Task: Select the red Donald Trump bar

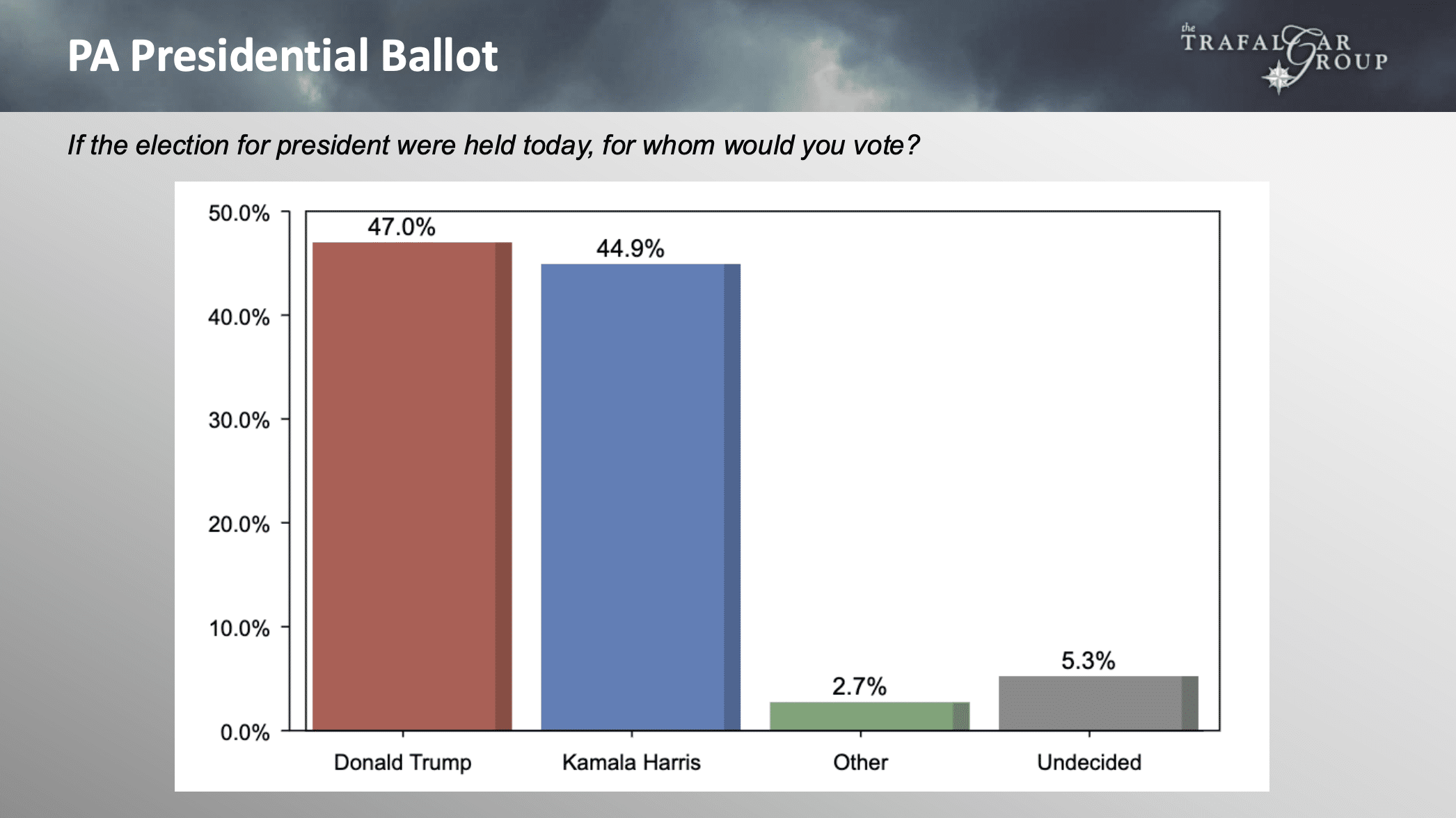Action: 412,486
